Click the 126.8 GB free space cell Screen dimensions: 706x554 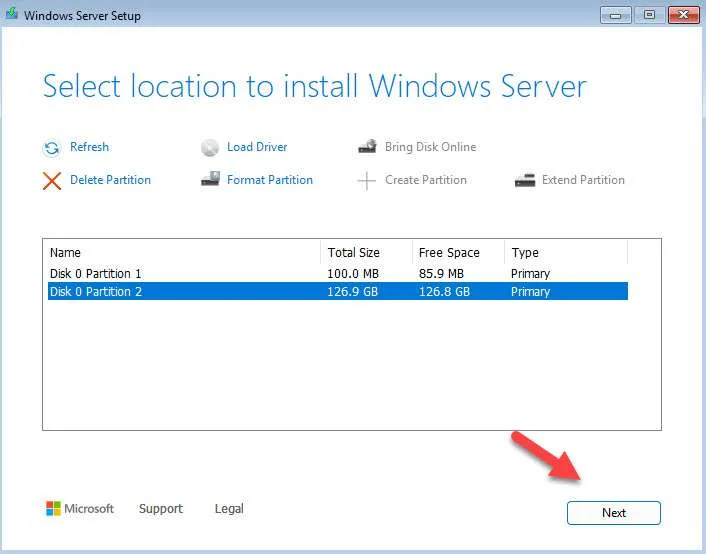coord(444,291)
